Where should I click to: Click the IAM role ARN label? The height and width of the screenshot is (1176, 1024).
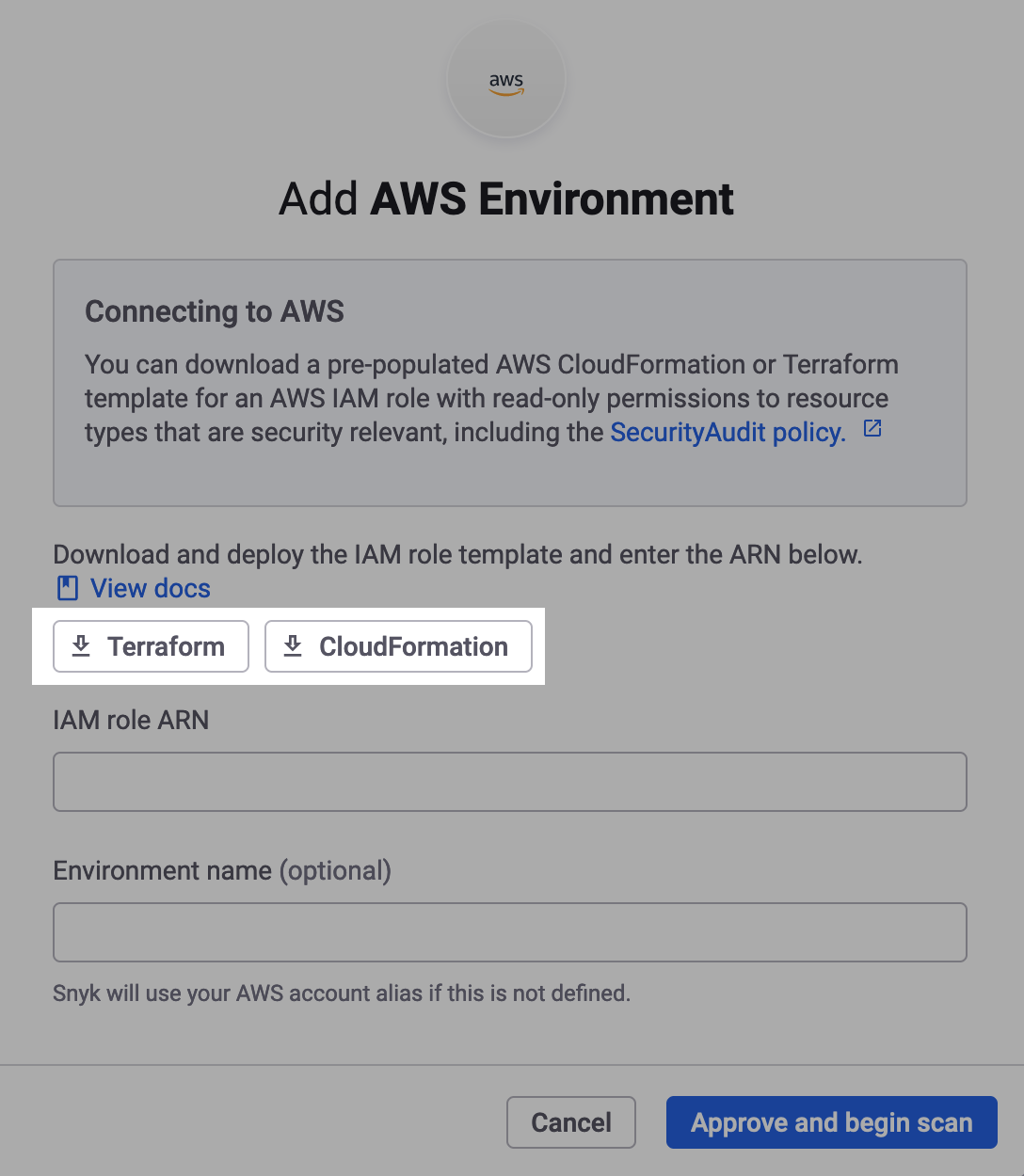point(131,721)
